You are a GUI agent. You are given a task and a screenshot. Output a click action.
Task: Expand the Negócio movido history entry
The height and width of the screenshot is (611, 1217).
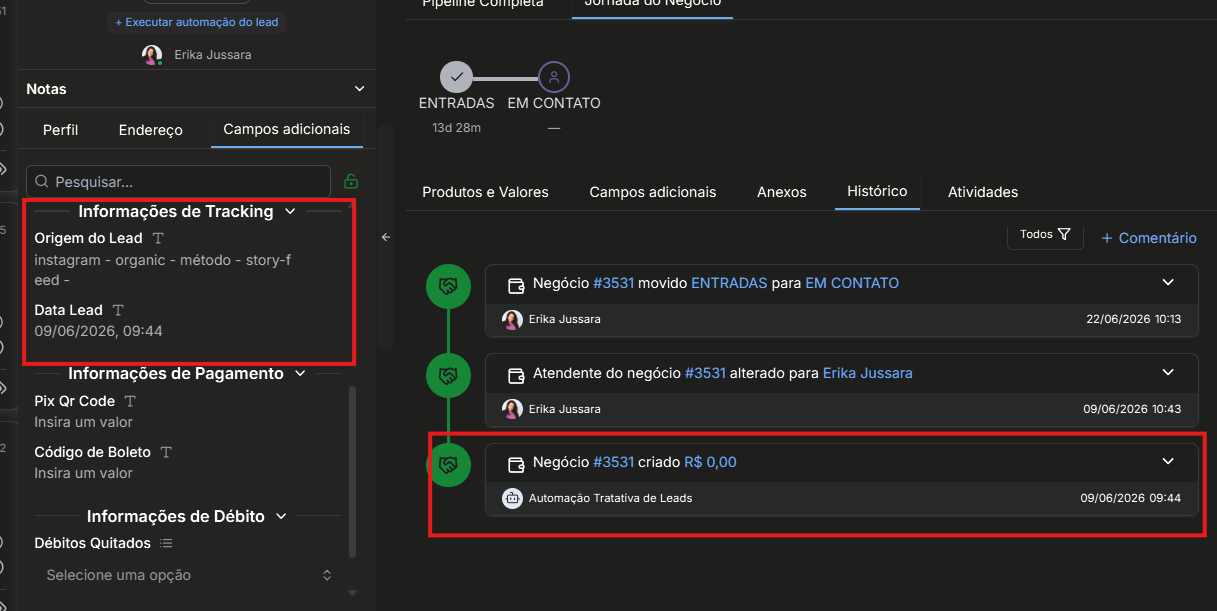(x=1167, y=283)
